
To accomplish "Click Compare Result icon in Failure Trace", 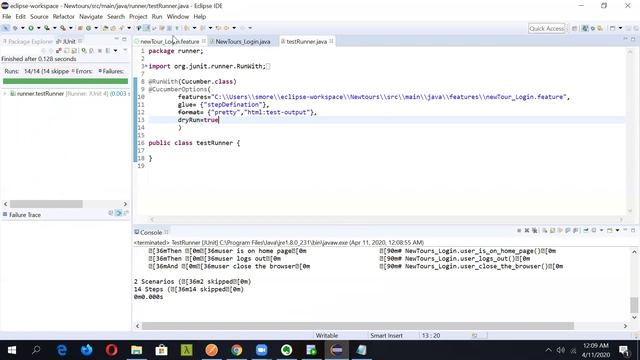I will click(126, 213).
